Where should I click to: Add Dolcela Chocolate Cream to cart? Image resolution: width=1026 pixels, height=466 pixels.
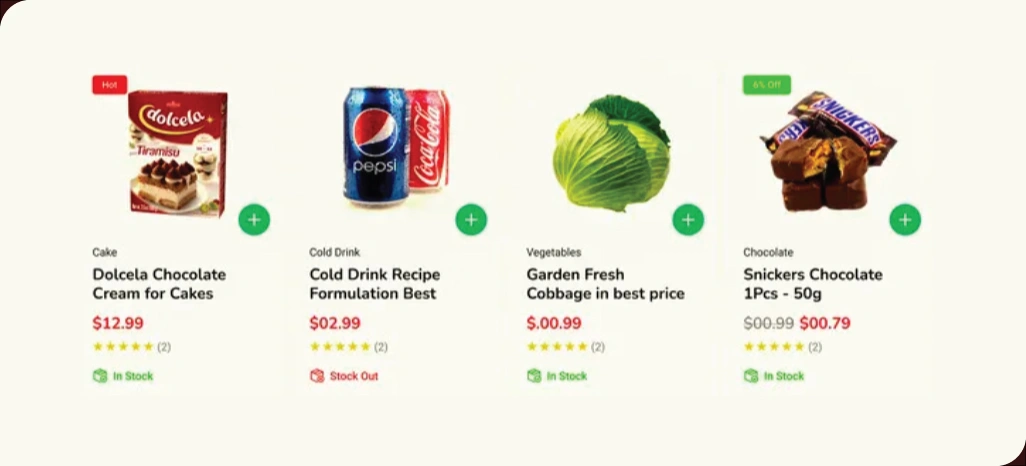click(x=254, y=220)
